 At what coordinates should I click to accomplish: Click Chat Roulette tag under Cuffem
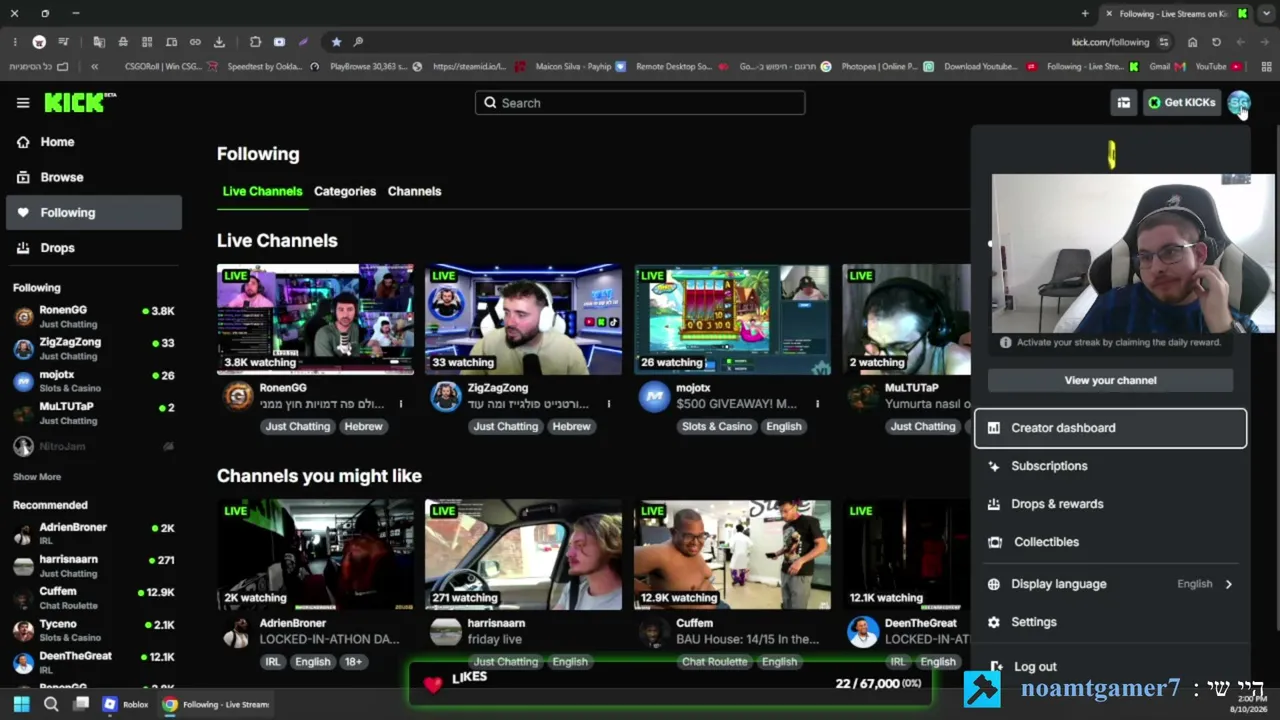[x=714, y=662]
